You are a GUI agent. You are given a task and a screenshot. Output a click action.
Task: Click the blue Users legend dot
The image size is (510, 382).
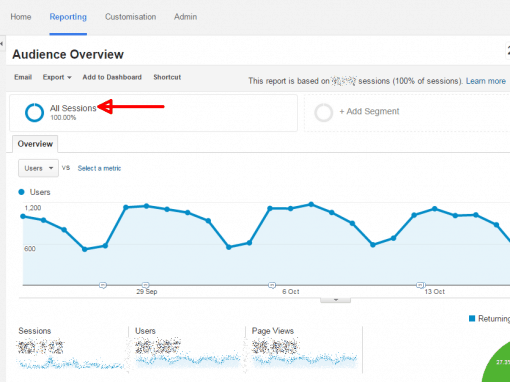pyautogui.click(x=22, y=192)
